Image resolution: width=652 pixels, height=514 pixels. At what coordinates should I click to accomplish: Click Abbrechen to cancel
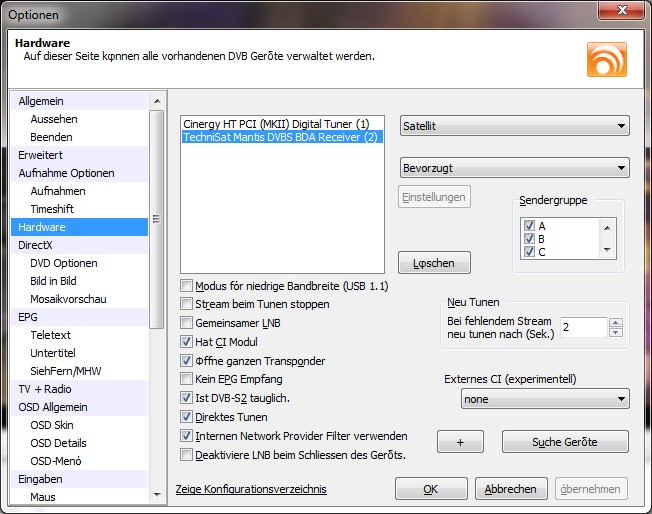point(511,489)
